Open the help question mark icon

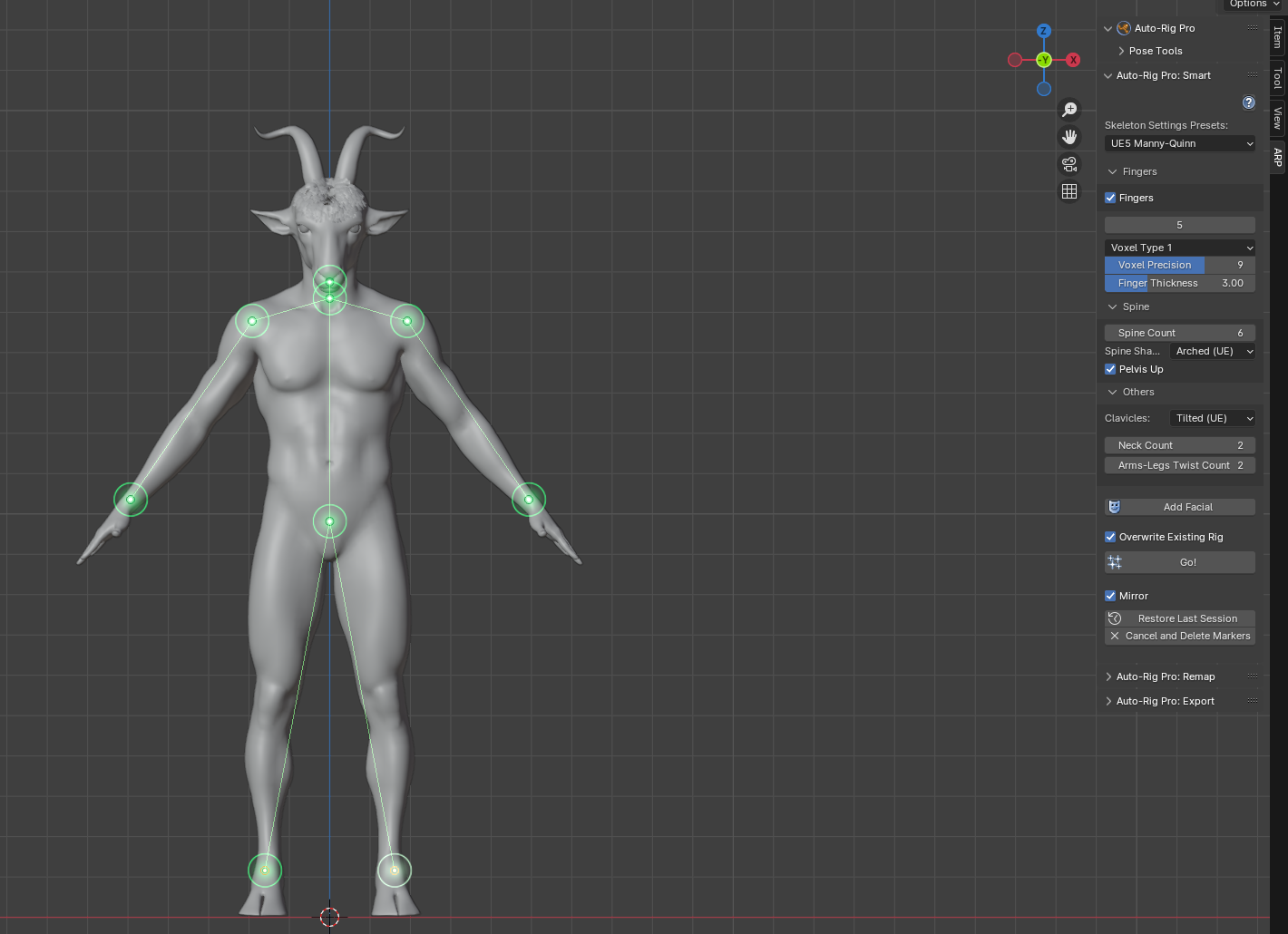[x=1248, y=102]
